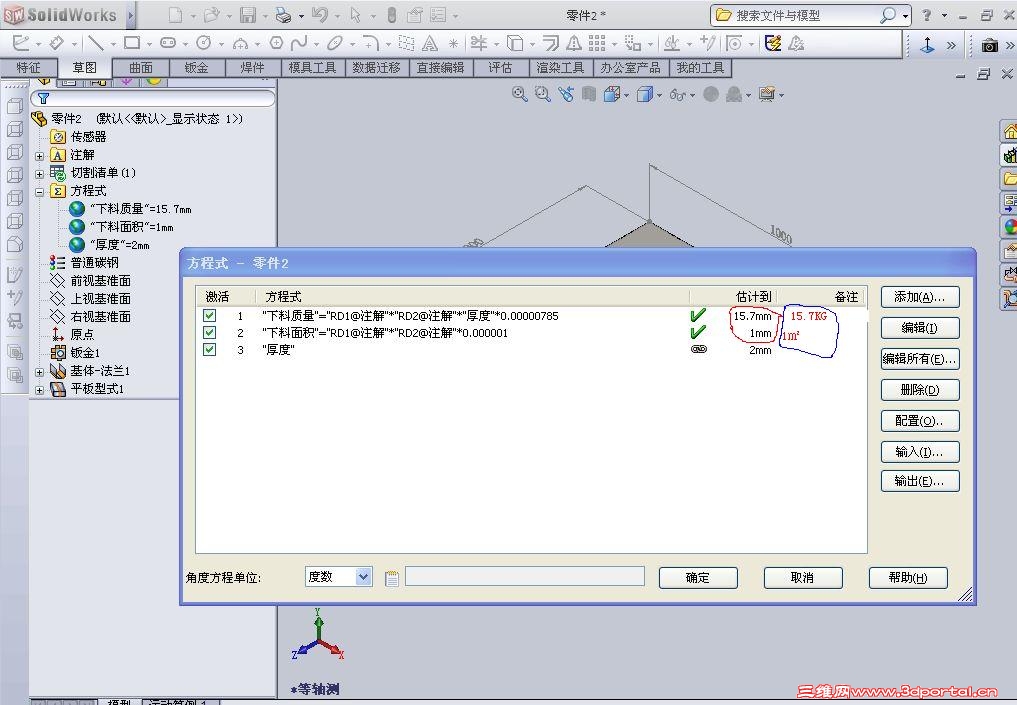Open the angle equation units dropdown
Viewport: 1017px width, 705px height.
click(364, 577)
